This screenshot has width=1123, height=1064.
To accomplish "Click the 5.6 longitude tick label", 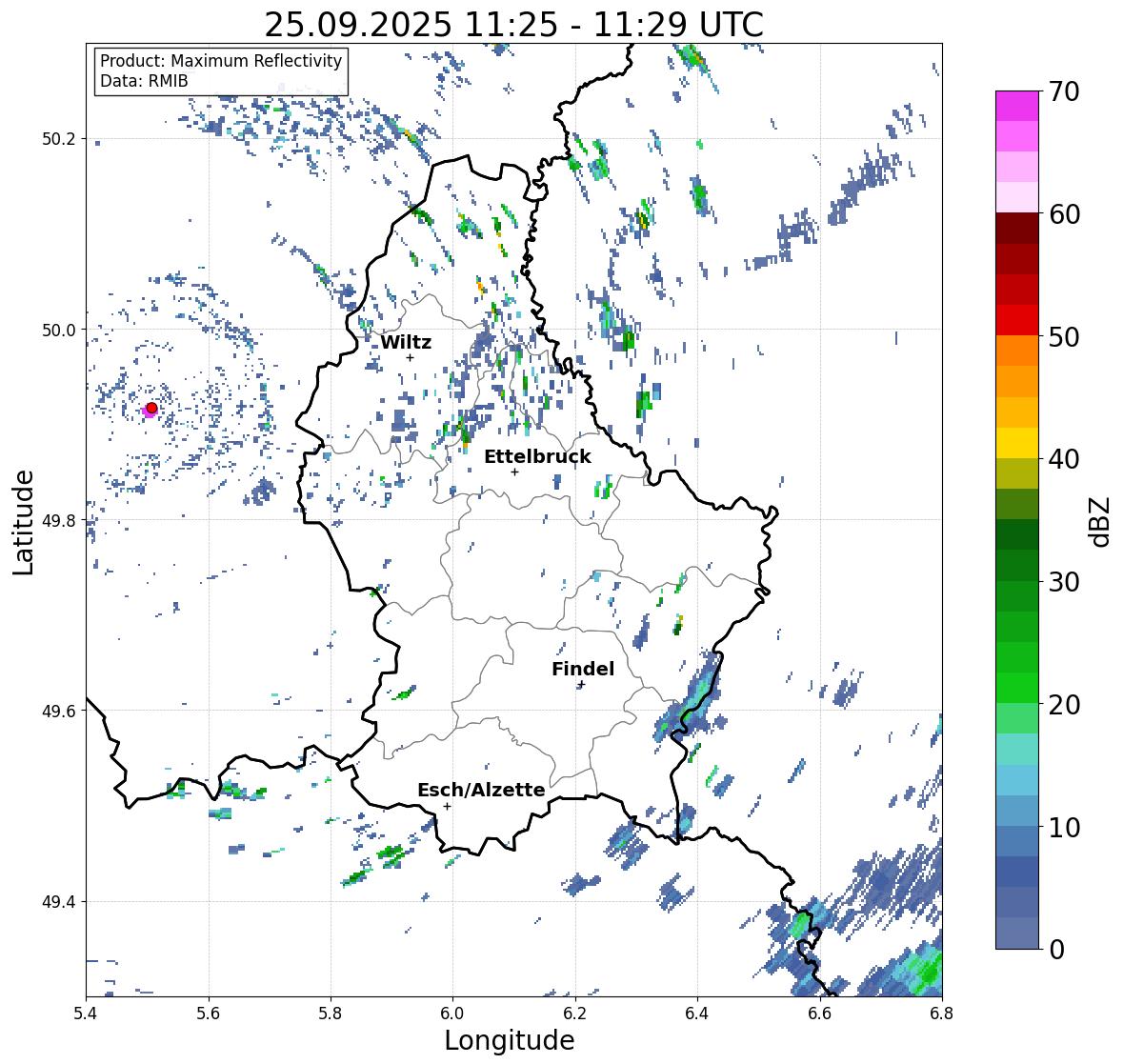I will (209, 1014).
